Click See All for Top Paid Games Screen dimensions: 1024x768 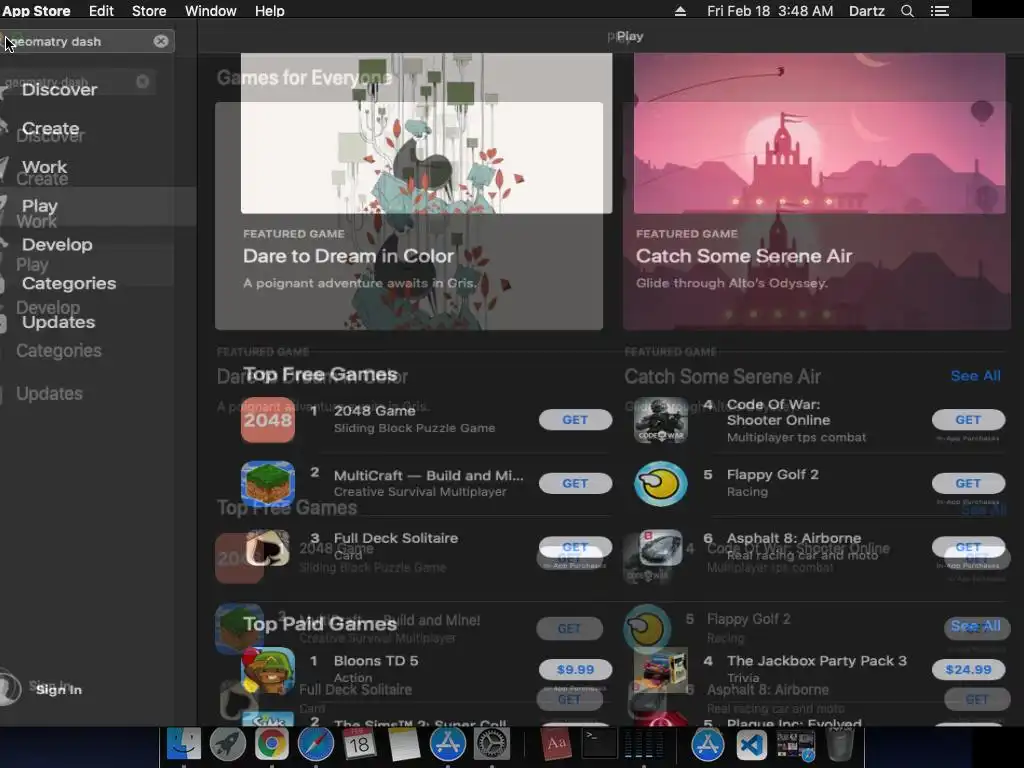(x=975, y=626)
